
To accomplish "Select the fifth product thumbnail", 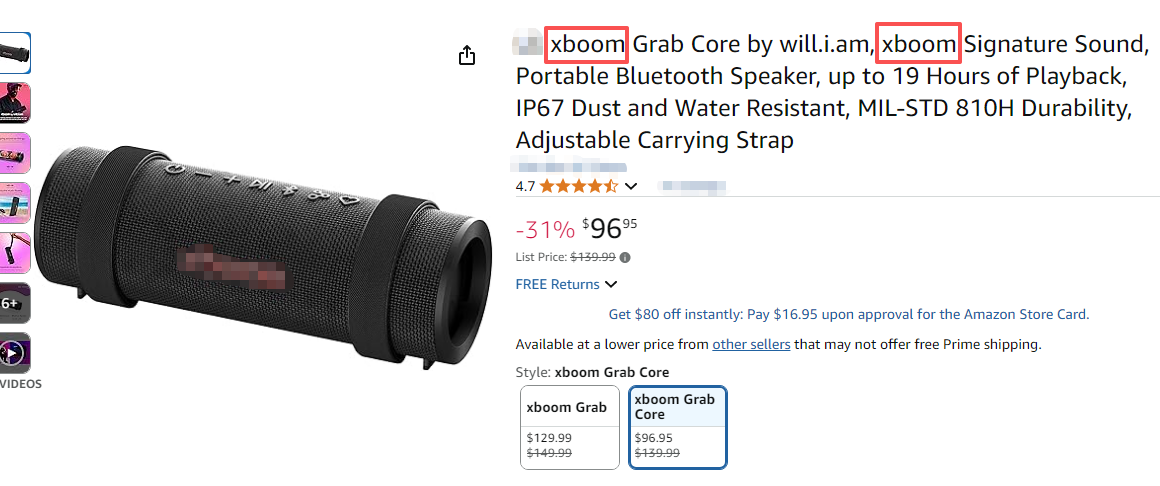I will [15, 253].
